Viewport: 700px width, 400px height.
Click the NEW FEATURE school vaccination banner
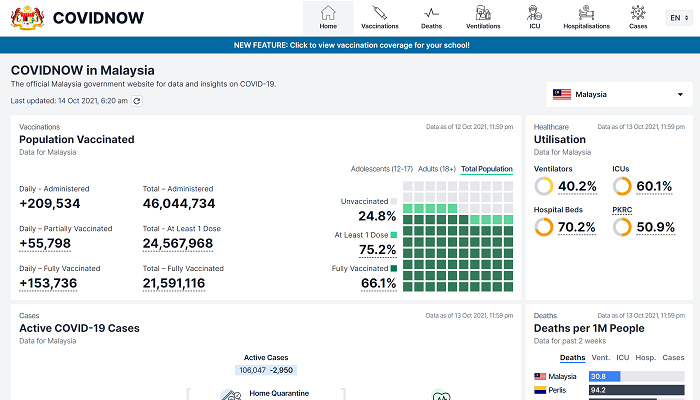(x=350, y=45)
